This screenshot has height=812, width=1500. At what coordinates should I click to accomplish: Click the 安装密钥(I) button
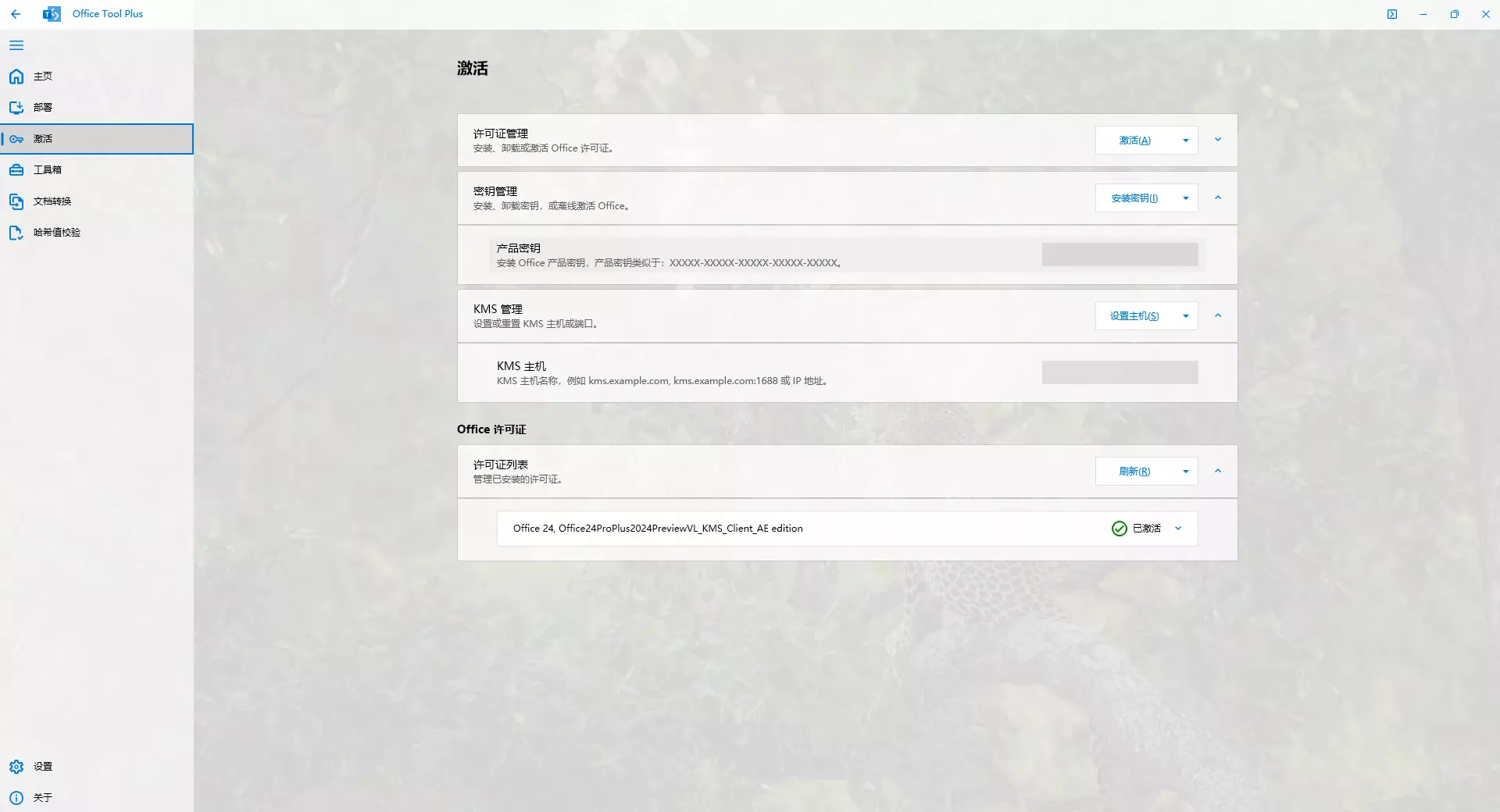pos(1134,198)
